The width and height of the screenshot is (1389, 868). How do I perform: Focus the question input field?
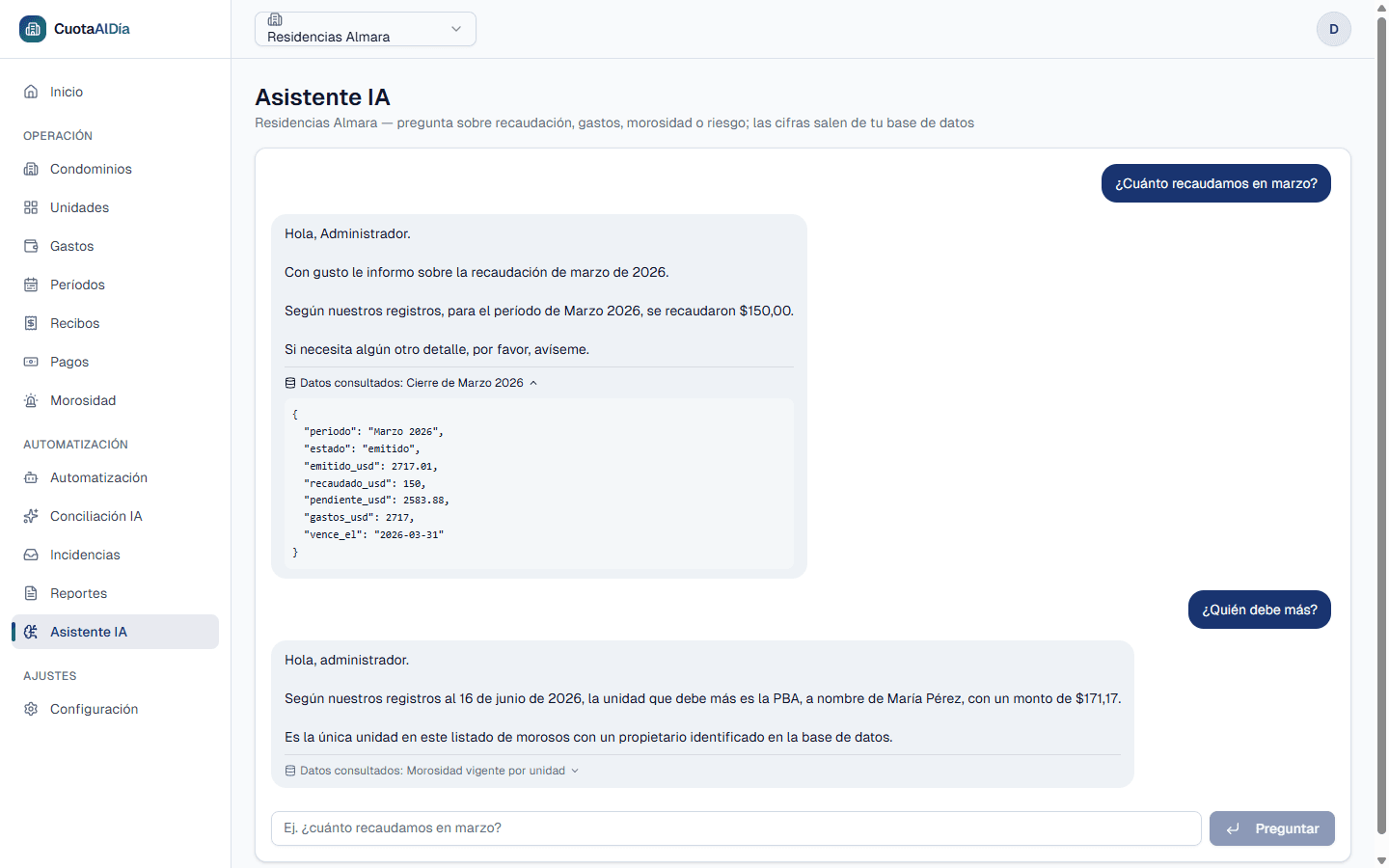point(736,828)
